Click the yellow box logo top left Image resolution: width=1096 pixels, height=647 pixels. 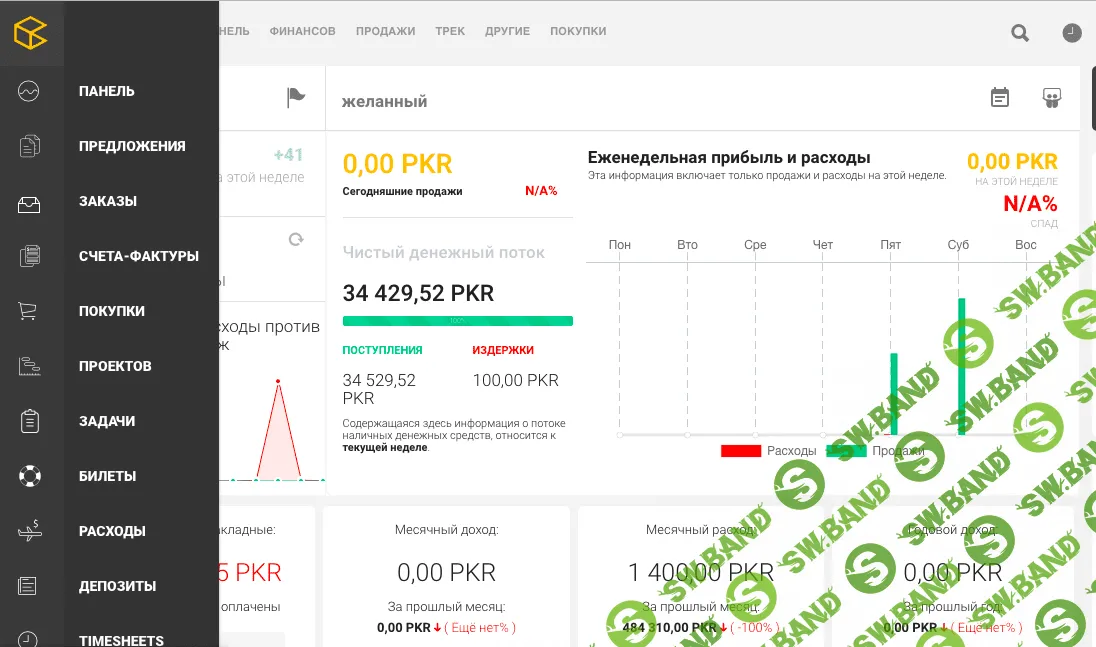click(32, 32)
